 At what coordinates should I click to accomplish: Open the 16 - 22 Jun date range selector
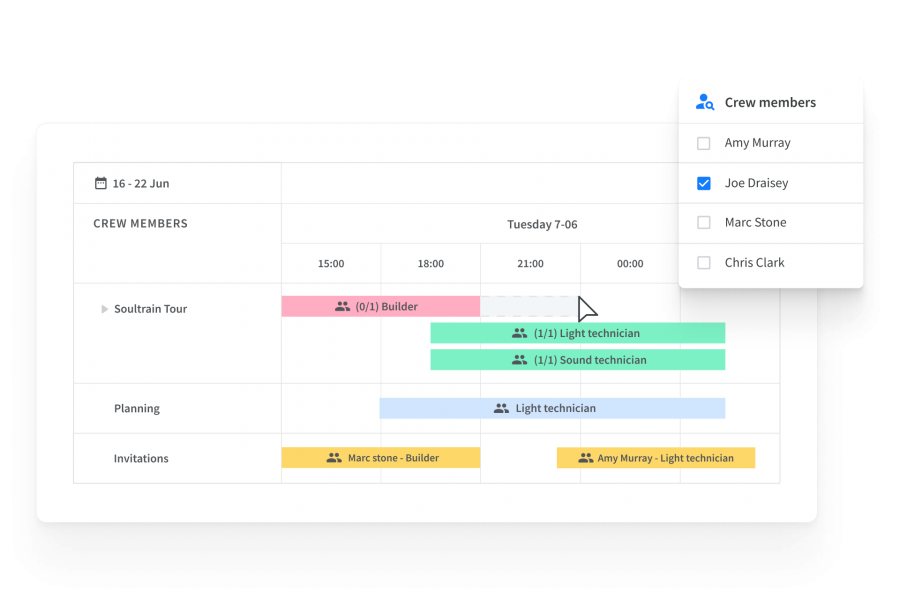(136, 183)
